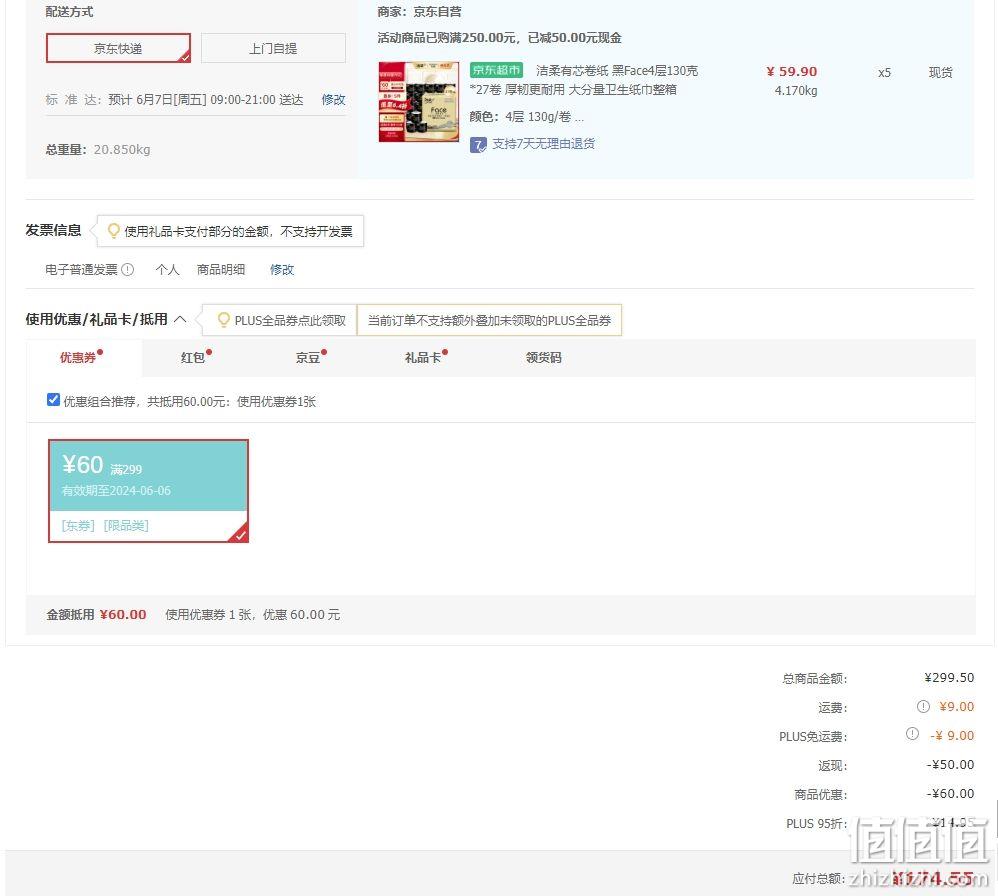
Task: Open the 洁柔 tissue product thumbnail
Action: (x=419, y=102)
